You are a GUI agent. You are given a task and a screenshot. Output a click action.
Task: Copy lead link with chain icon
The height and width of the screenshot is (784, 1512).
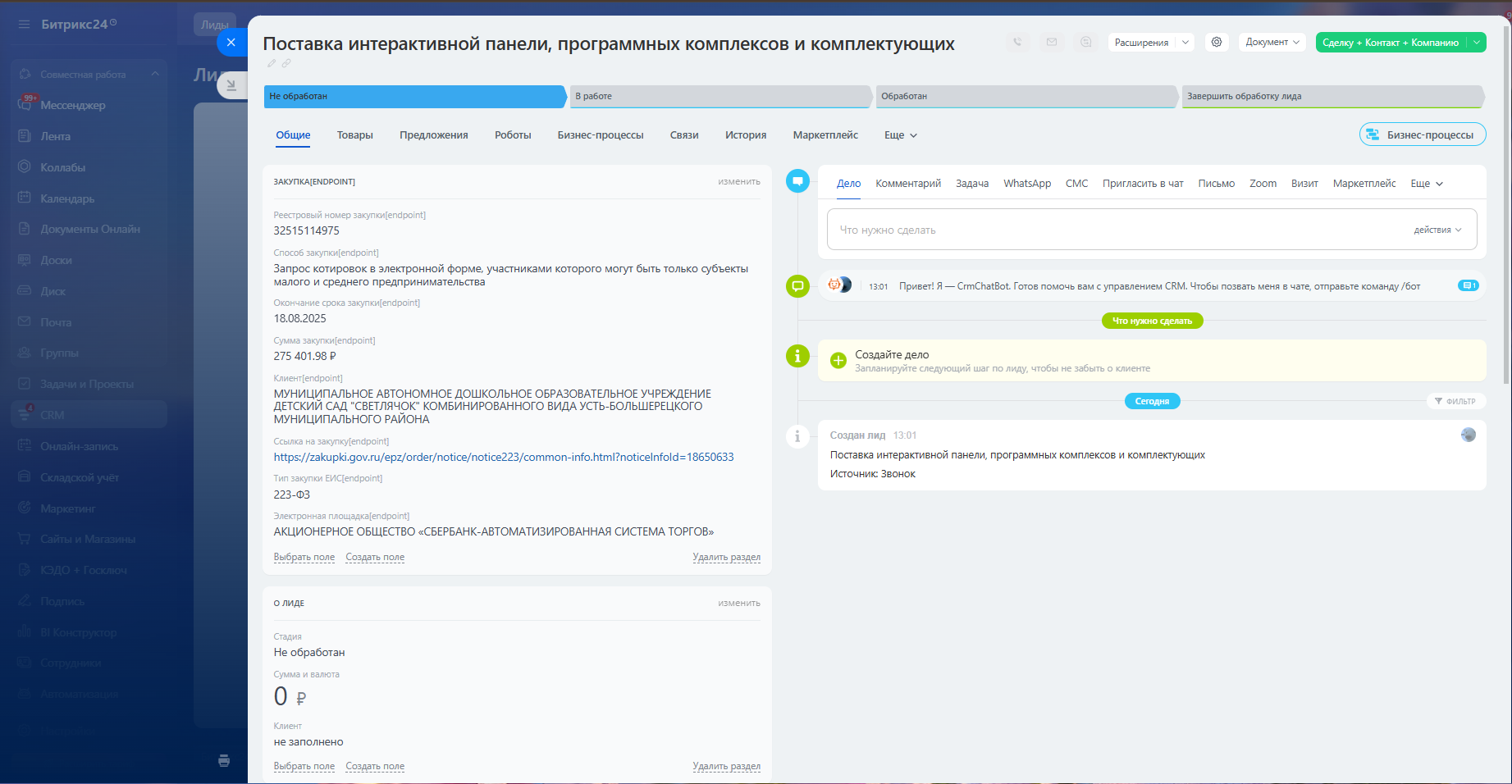[286, 63]
